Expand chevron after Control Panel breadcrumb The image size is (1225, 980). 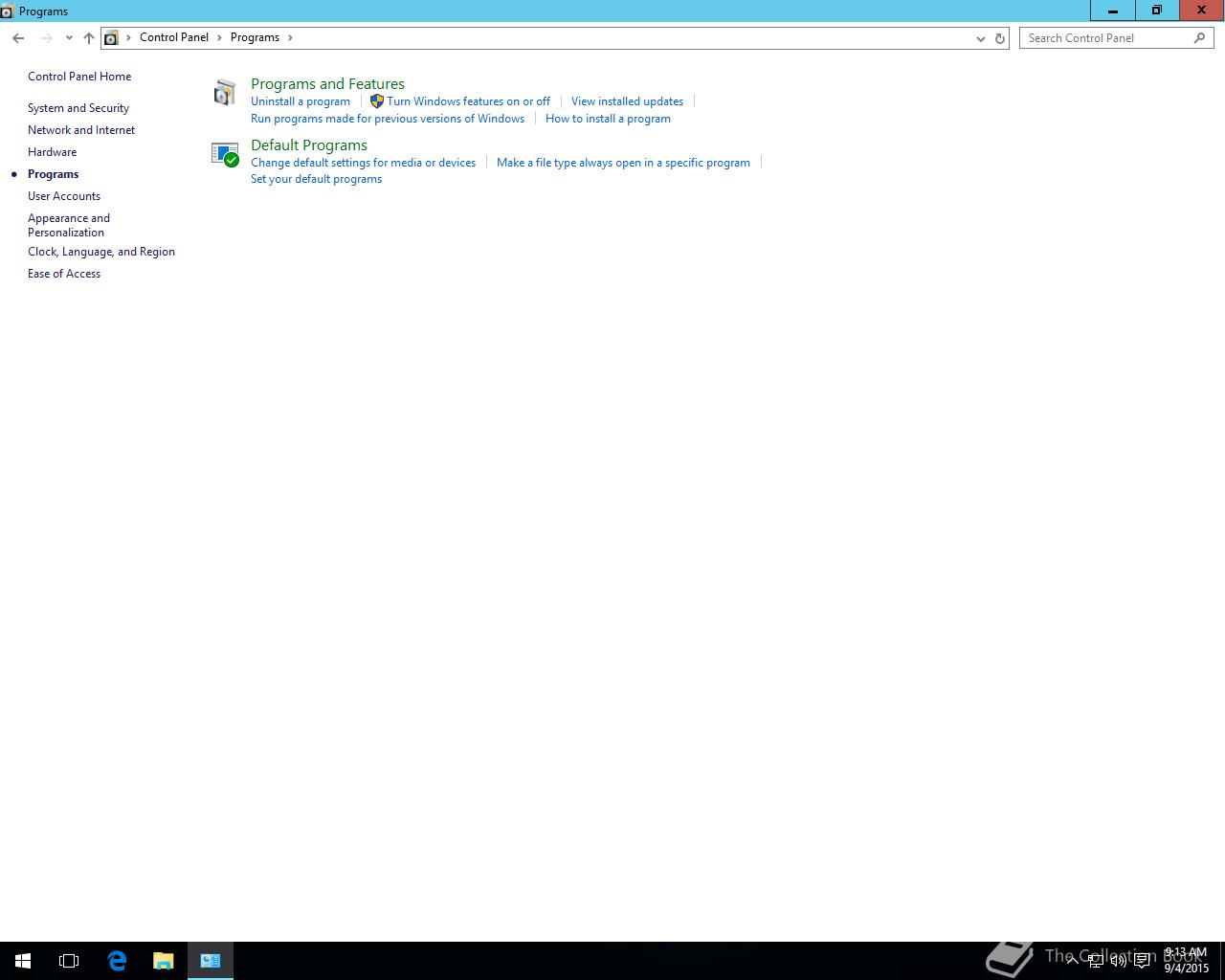219,38
